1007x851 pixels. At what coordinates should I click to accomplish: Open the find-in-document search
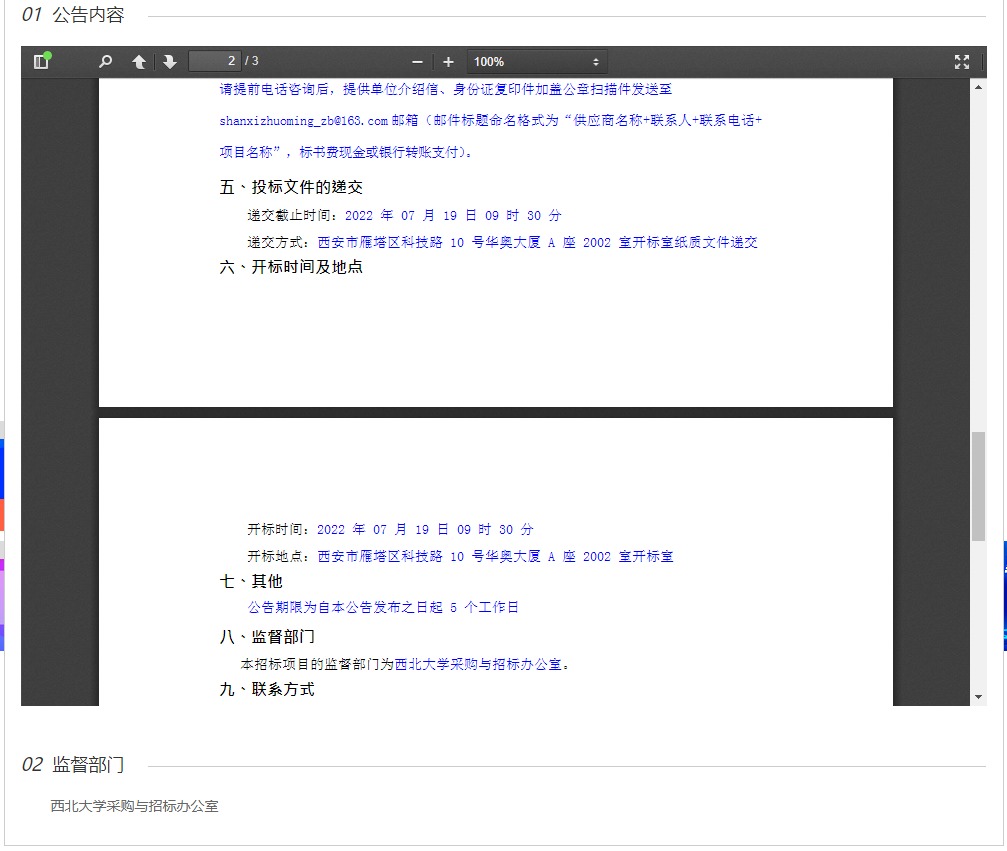105,62
